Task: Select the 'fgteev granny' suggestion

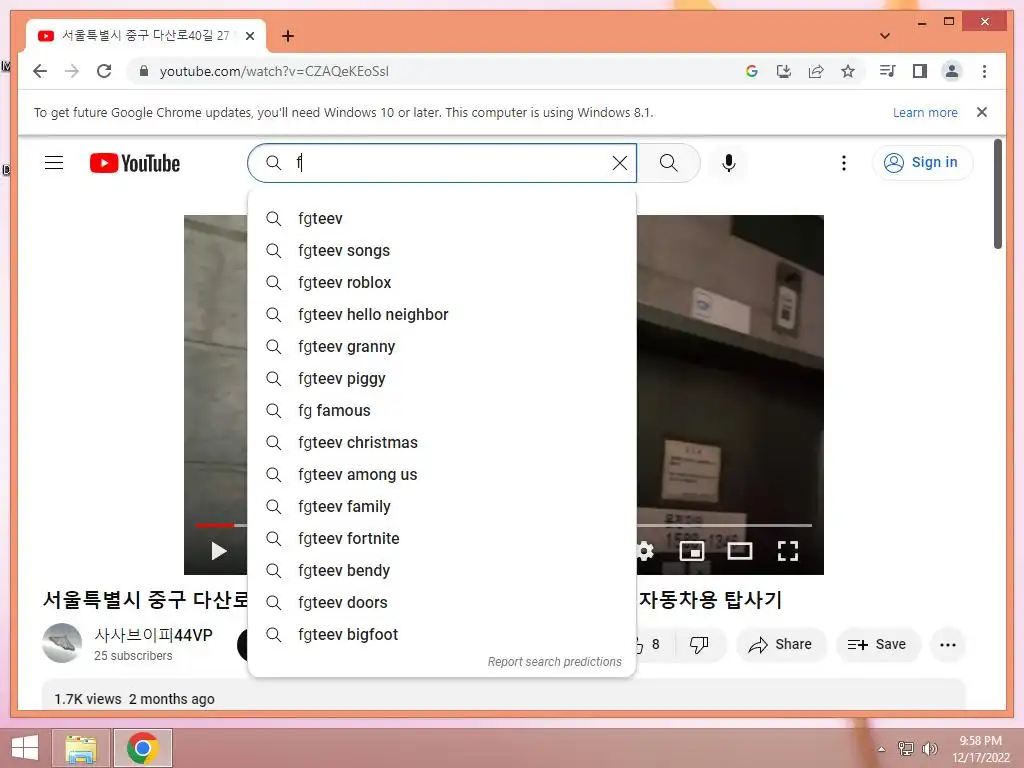Action: [x=441, y=346]
